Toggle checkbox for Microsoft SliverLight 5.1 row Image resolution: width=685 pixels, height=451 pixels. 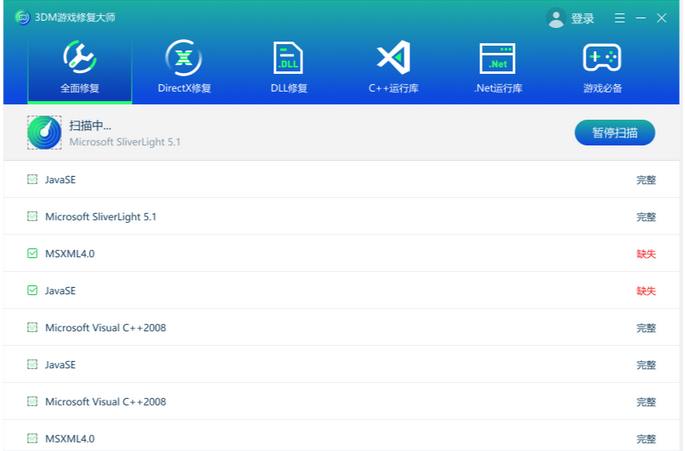coord(32,216)
